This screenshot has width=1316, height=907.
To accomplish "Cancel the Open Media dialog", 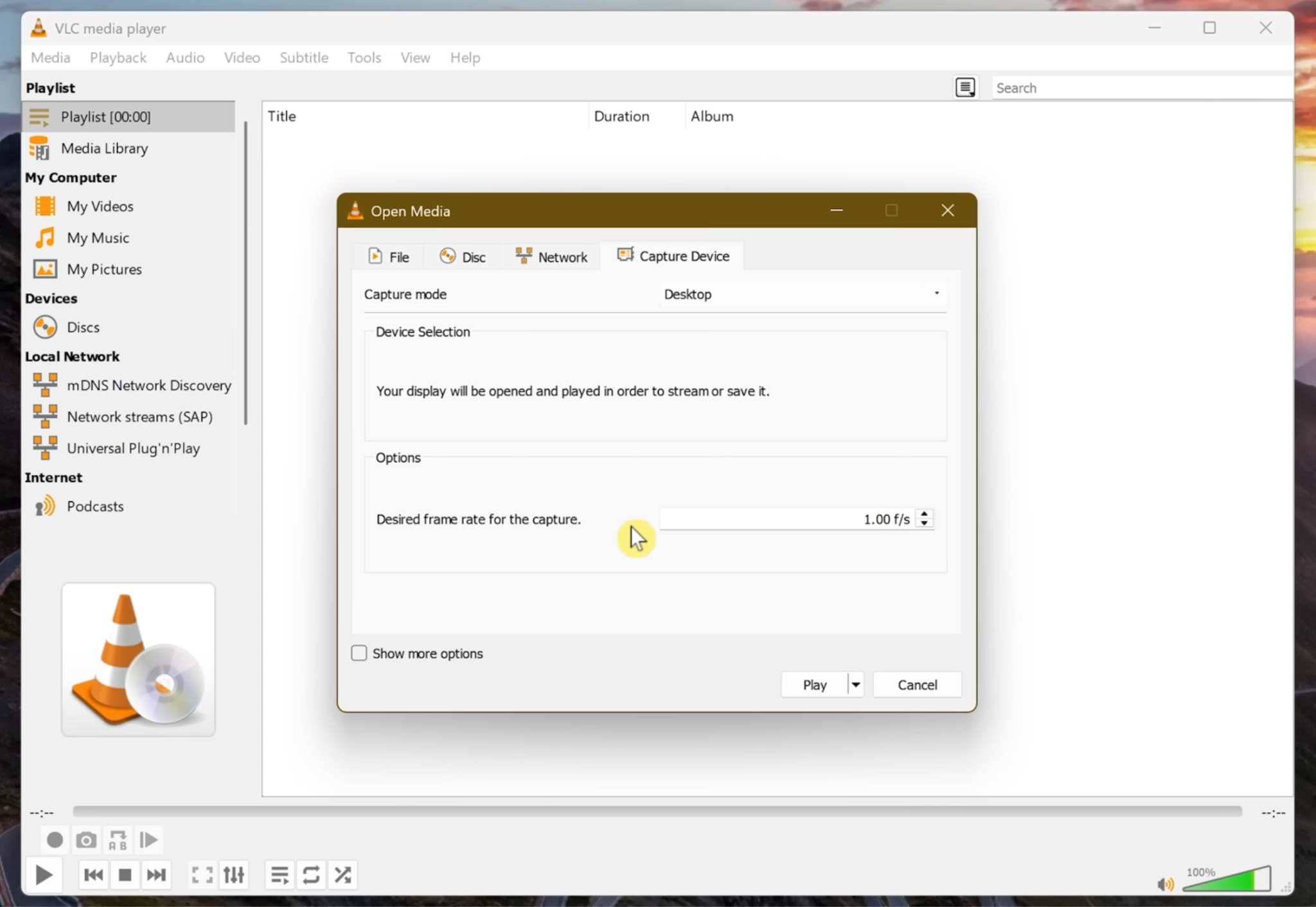I will 917,684.
